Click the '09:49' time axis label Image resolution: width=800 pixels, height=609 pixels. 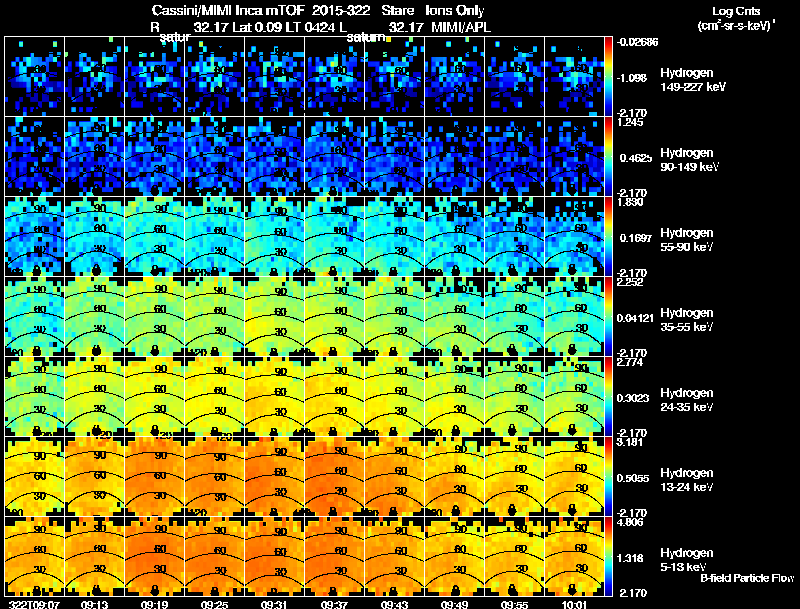(x=454, y=604)
